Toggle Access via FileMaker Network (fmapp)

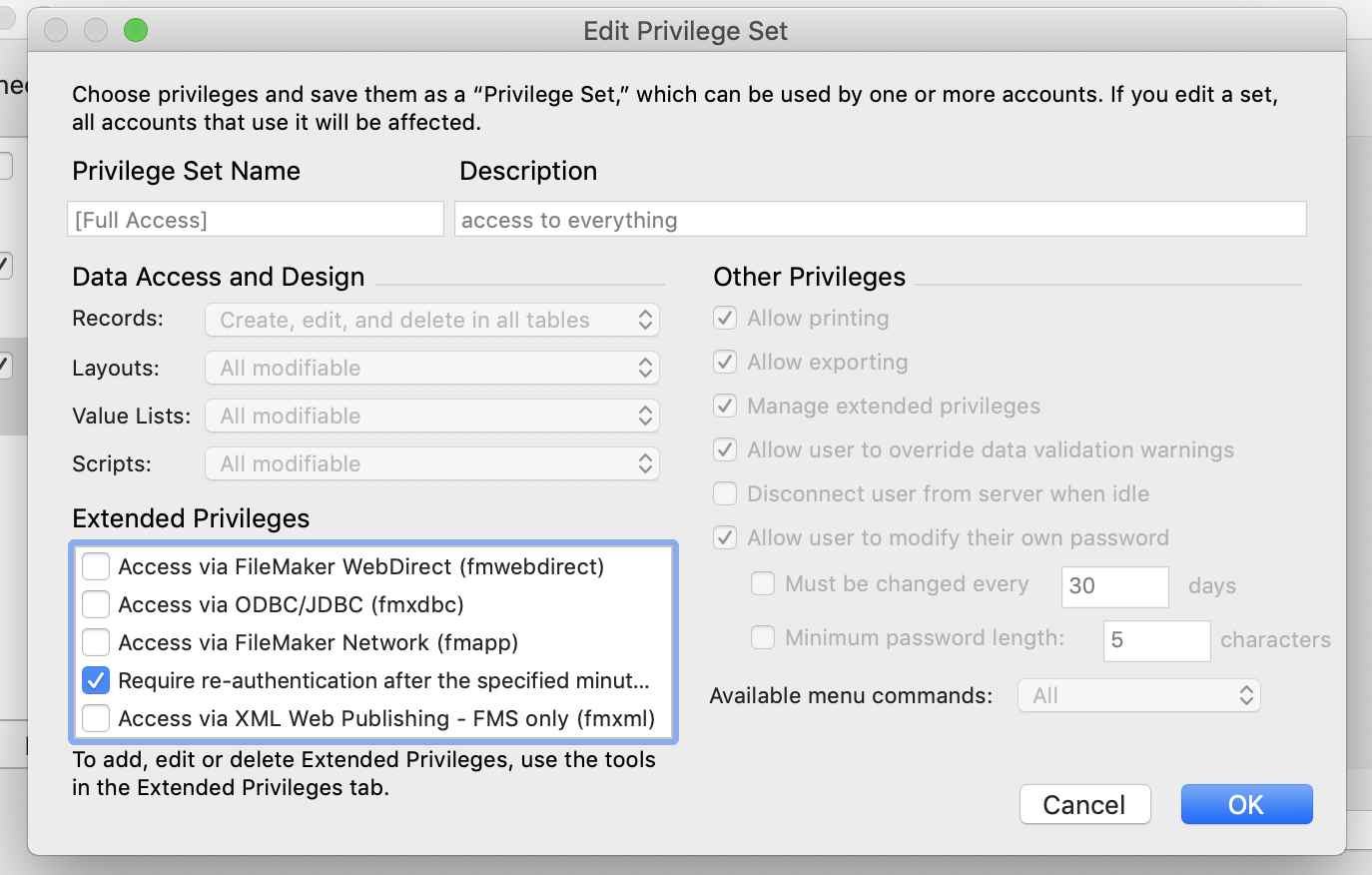point(96,642)
